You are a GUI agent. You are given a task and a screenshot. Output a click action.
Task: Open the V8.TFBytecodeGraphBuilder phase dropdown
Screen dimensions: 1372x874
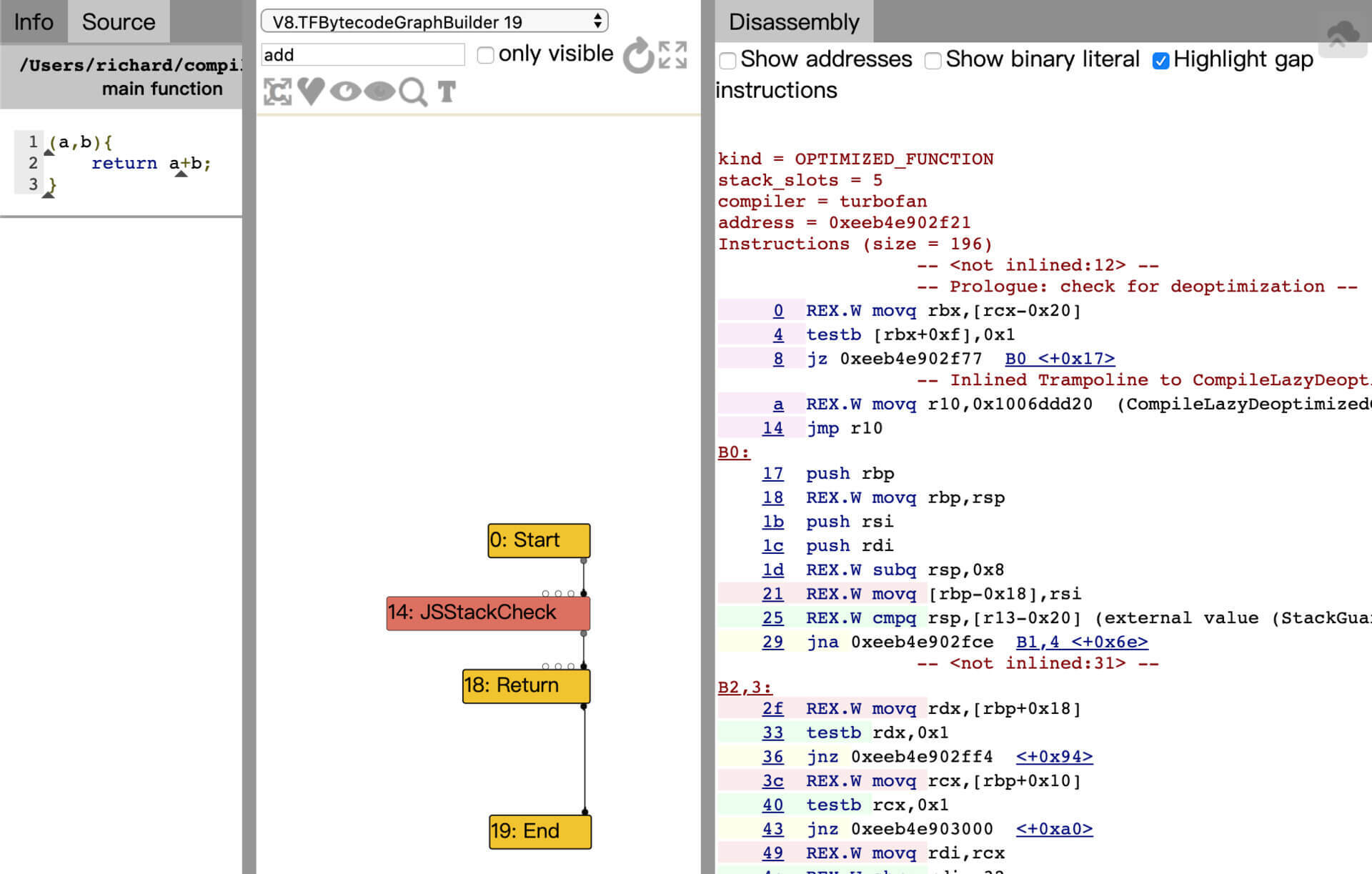click(434, 21)
